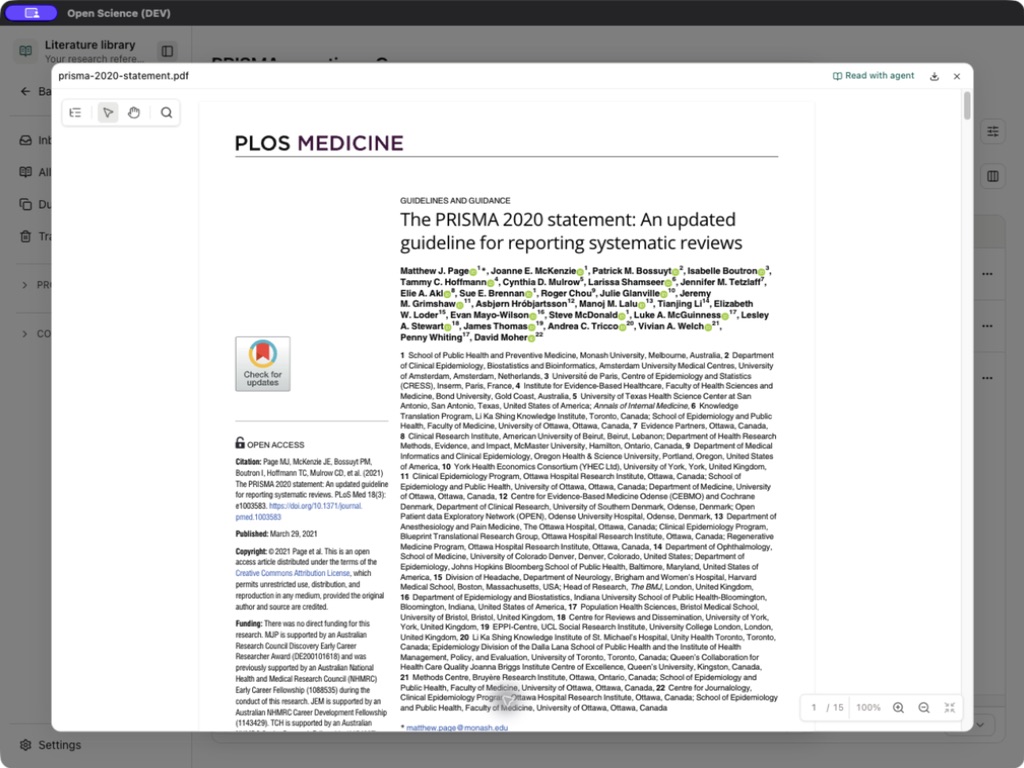This screenshot has width=1024, height=768.
Task: Click the ORCID icon after Isabelle Boutron
Action: [x=761, y=271]
